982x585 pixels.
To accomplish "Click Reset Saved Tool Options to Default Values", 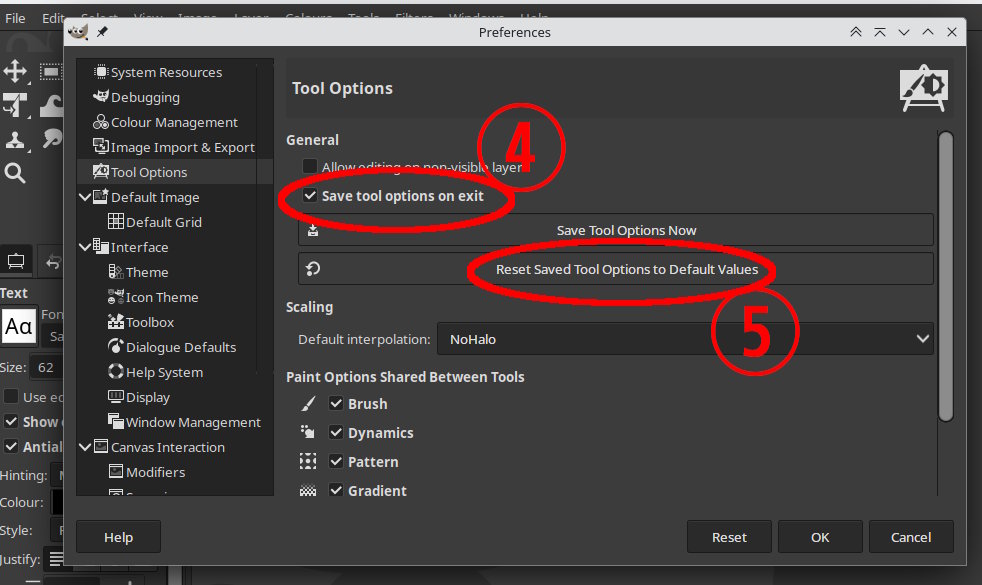I will 616,269.
